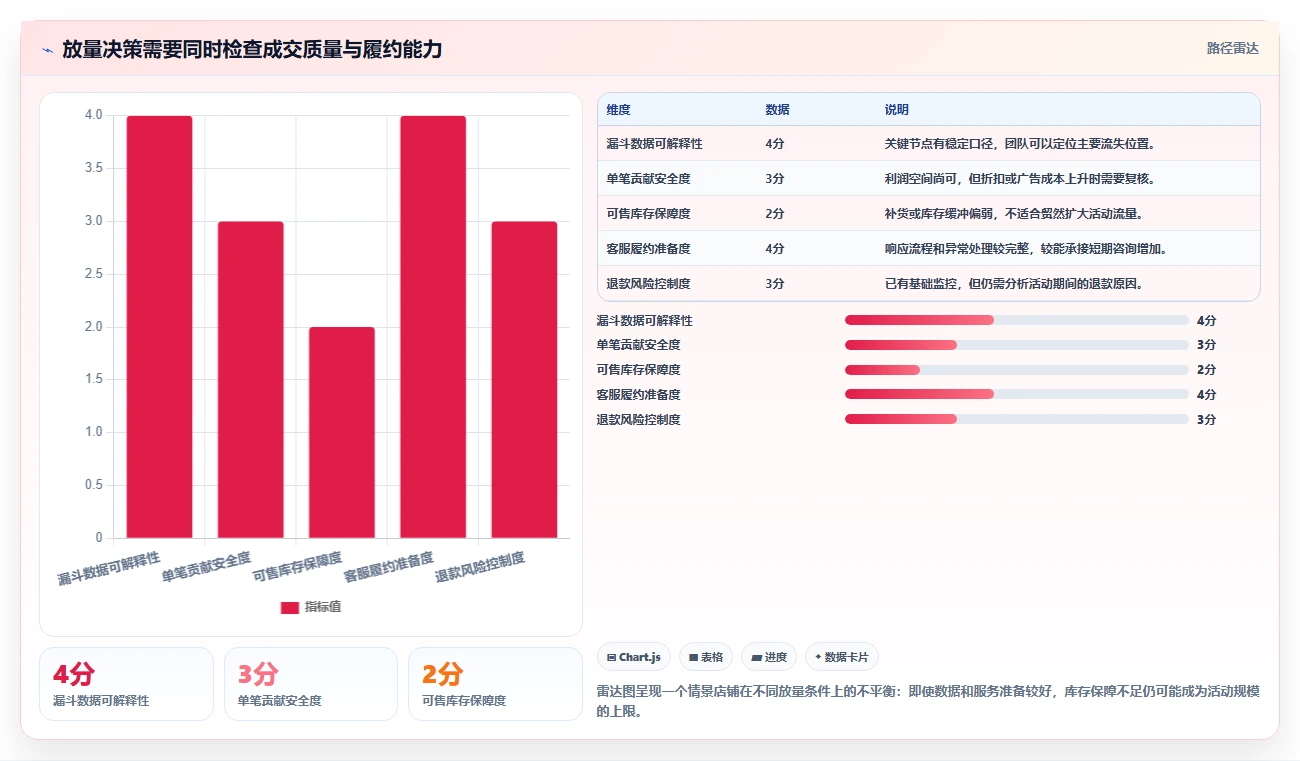
Task: Click the 单笔贡献安全度 bar in chart
Action: [251, 380]
